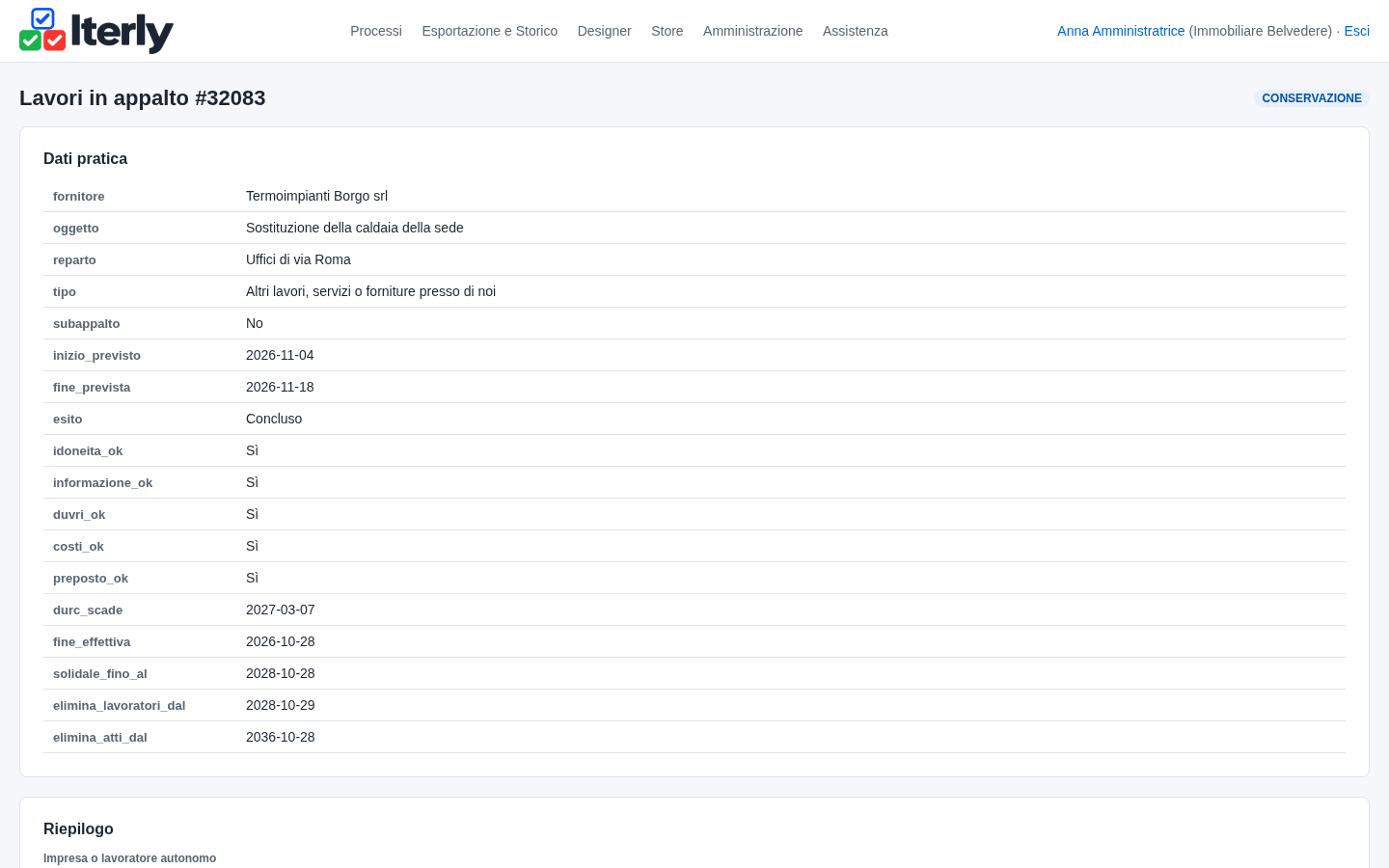Viewport: 1389px width, 868px height.
Task: Open the Amministrazione menu
Action: click(753, 31)
